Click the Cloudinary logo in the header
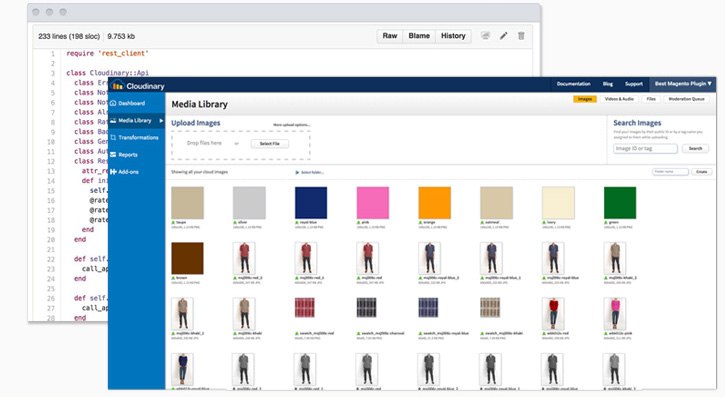The width and height of the screenshot is (725, 397). [x=138, y=86]
